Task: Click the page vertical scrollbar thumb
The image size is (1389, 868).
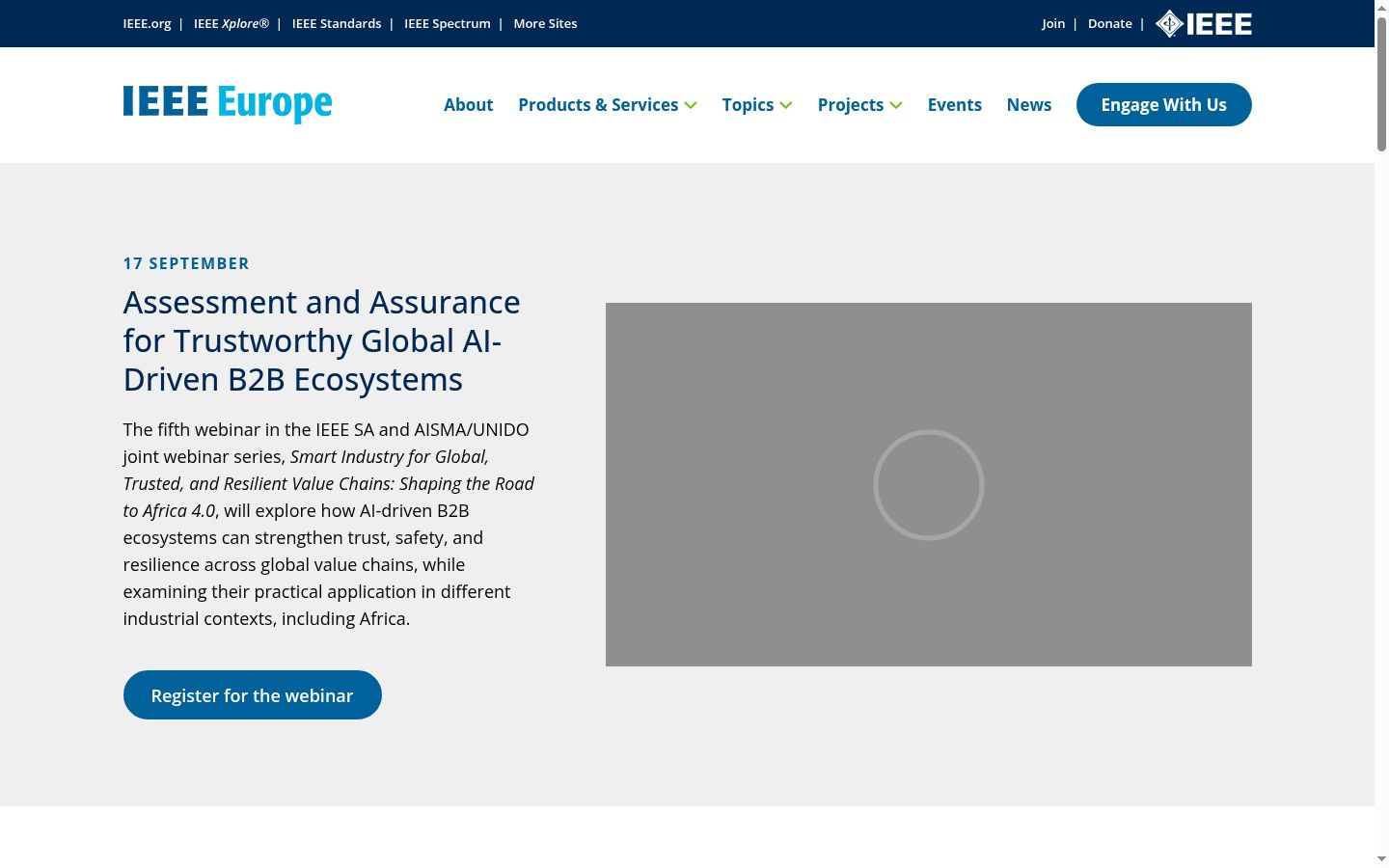Action: pos(1381,84)
